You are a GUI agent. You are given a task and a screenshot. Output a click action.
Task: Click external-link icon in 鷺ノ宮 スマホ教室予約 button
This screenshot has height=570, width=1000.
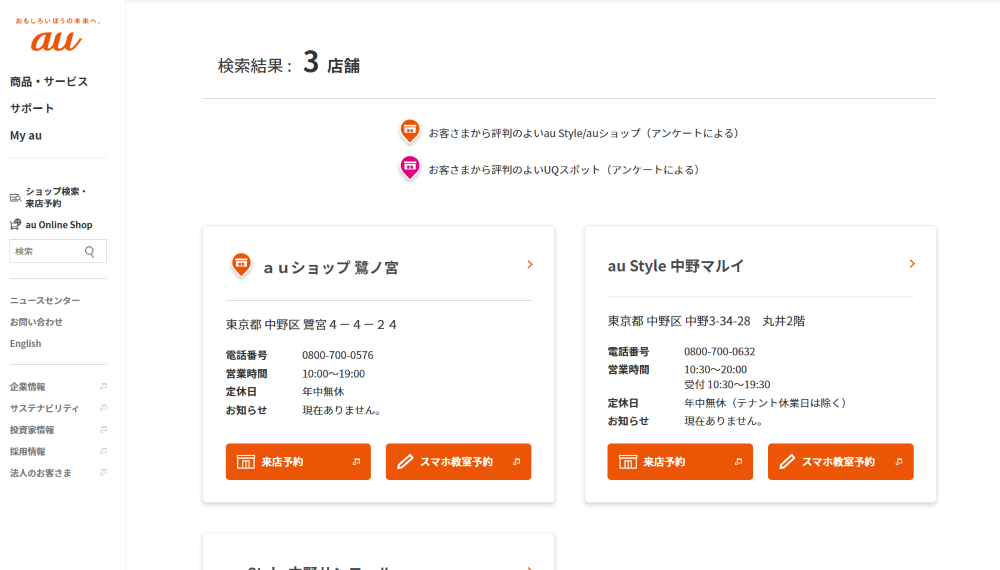517,462
